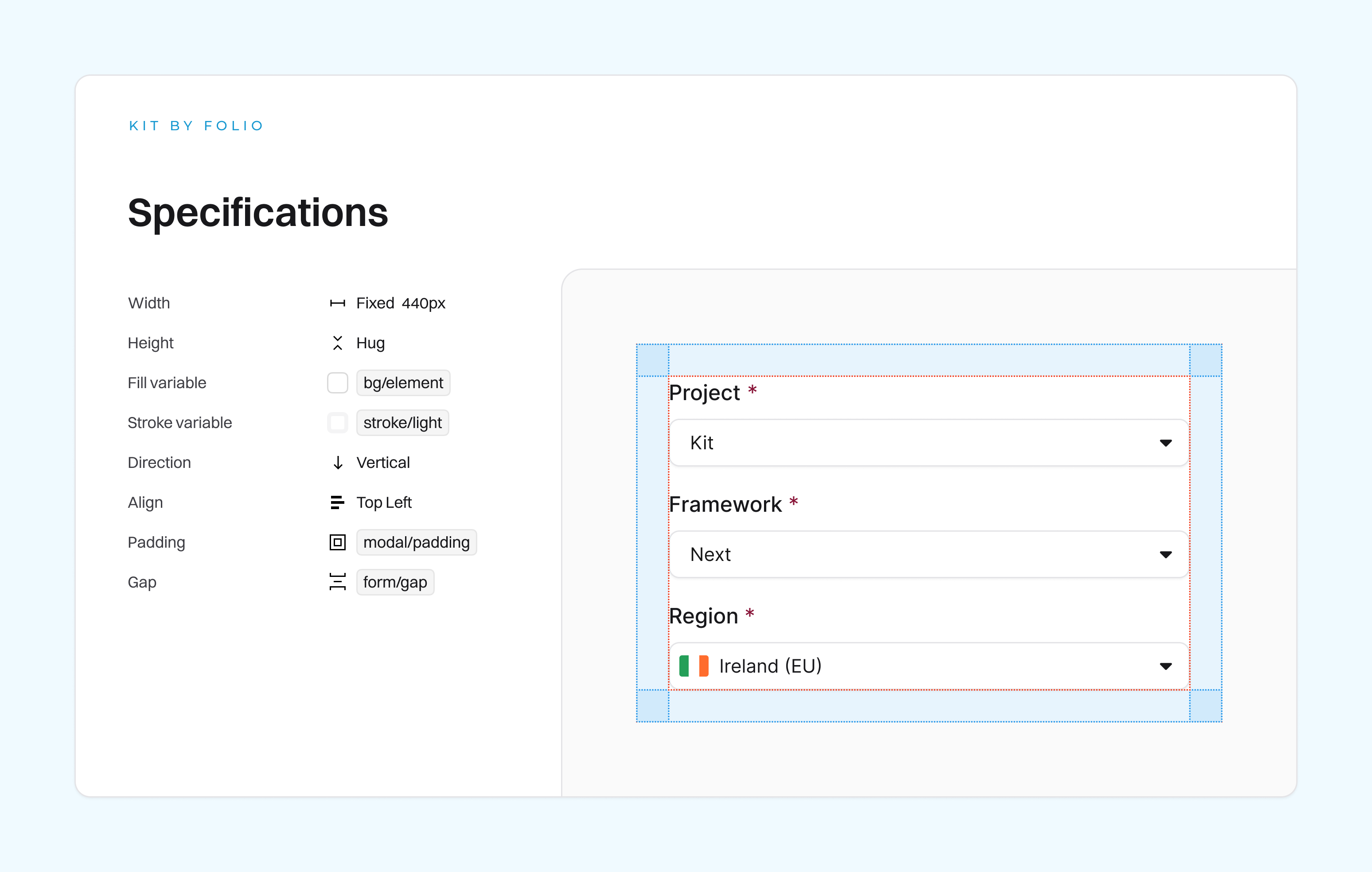Expand the Framework dropdown showing Next

(x=928, y=553)
